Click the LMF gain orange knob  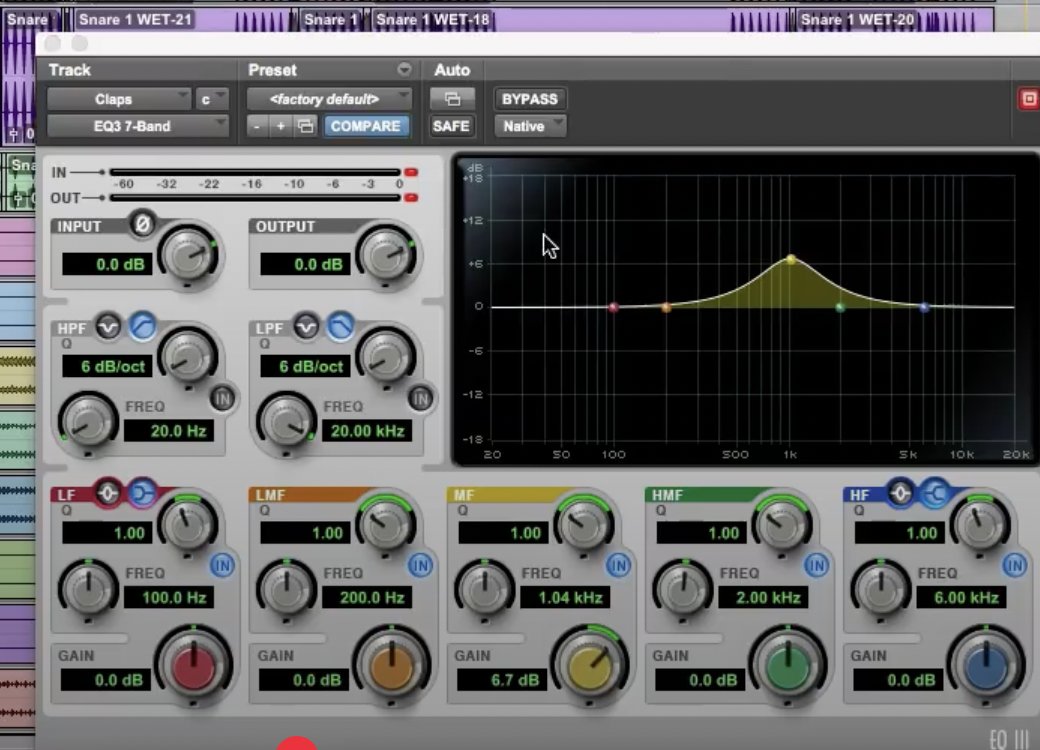pos(391,665)
